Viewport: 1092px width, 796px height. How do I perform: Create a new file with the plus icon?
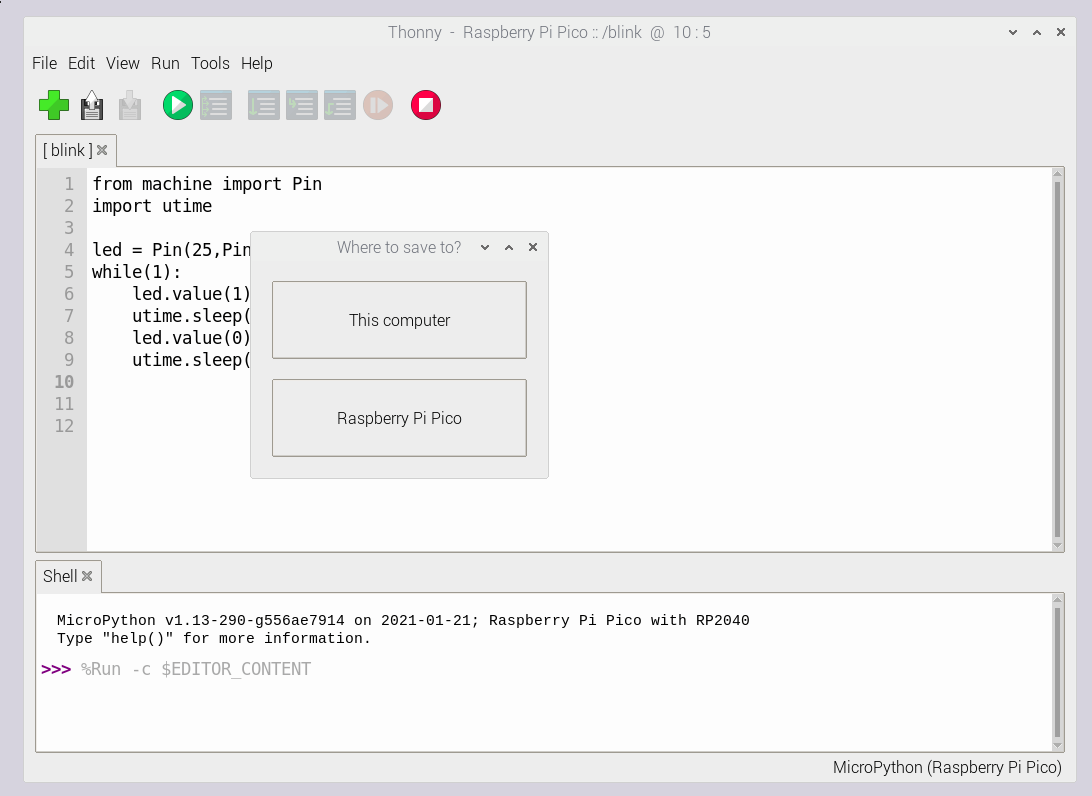click(53, 105)
